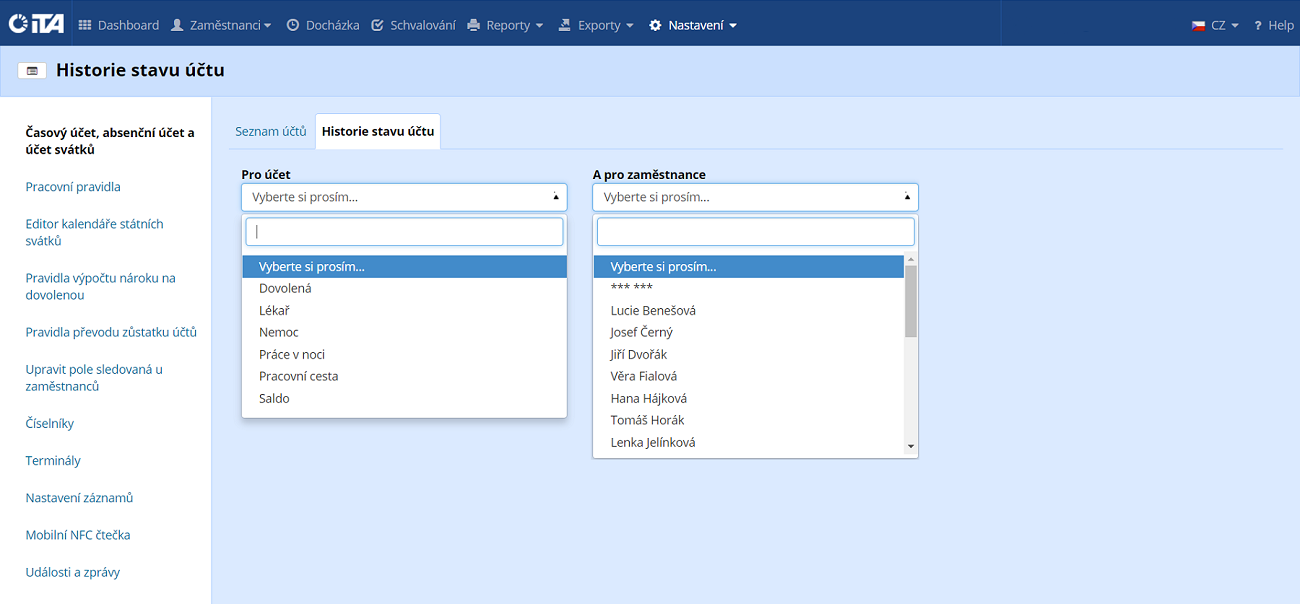The width and height of the screenshot is (1300, 604).
Task: Open the Schvalování section
Action: coord(413,25)
